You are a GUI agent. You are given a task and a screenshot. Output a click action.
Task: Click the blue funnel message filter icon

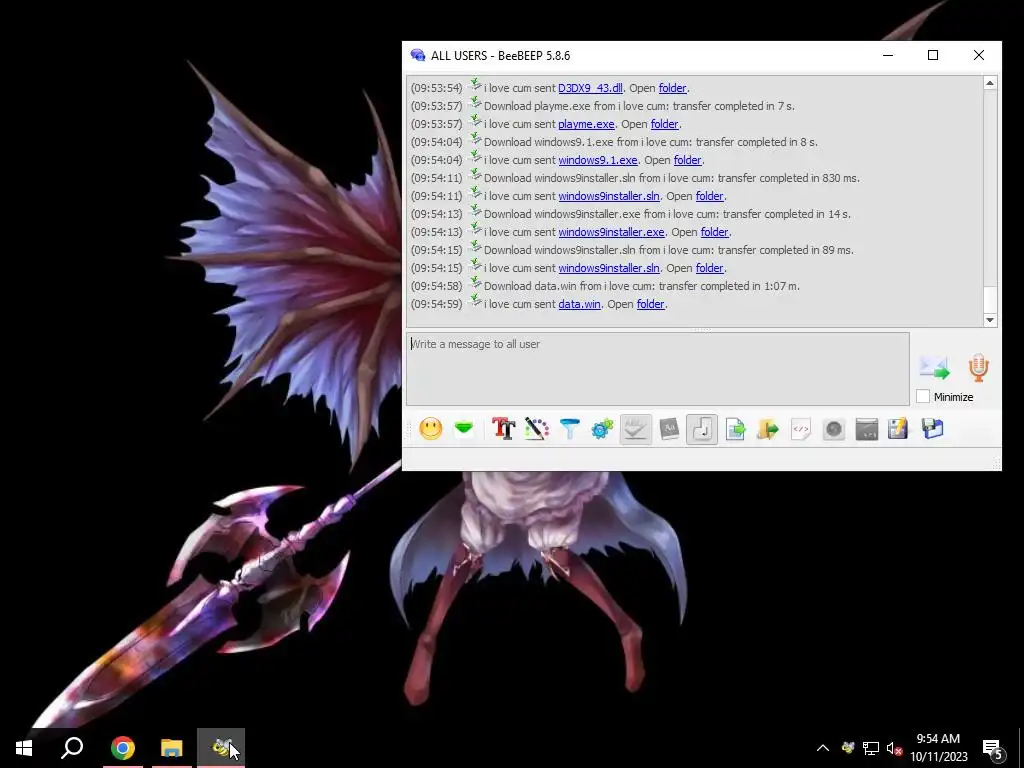(569, 429)
